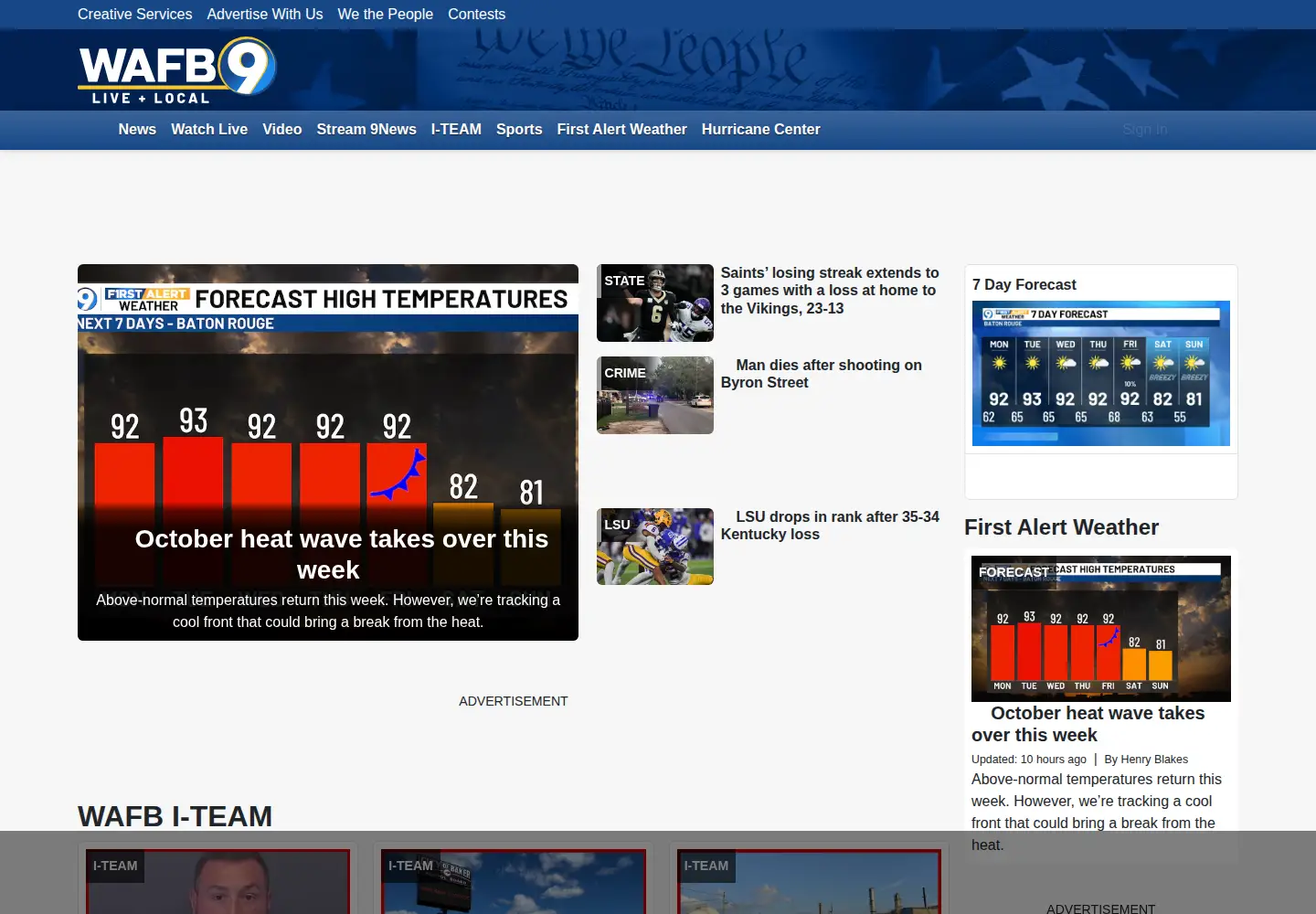
Task: Read the featured story summary about above-normal temperatures
Action: point(328,611)
